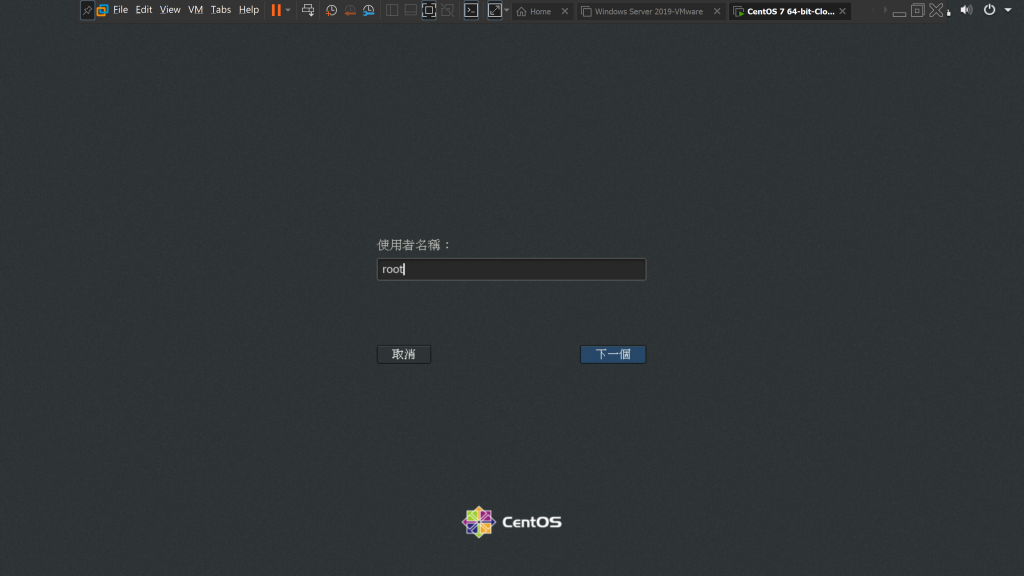Viewport: 1024px width, 576px height.
Task: Open the File menu
Action: coord(120,10)
